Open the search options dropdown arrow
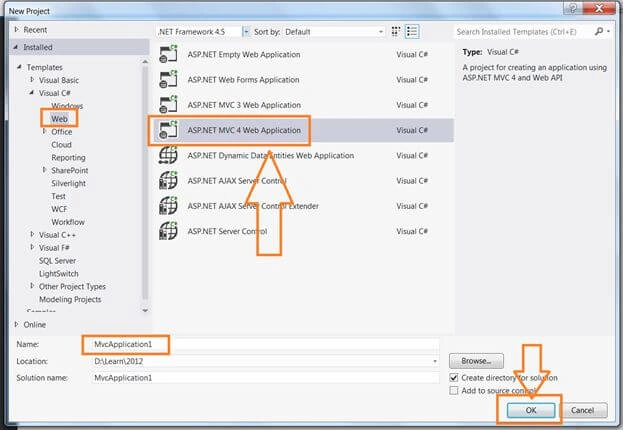The height and width of the screenshot is (430, 623). tap(609, 31)
